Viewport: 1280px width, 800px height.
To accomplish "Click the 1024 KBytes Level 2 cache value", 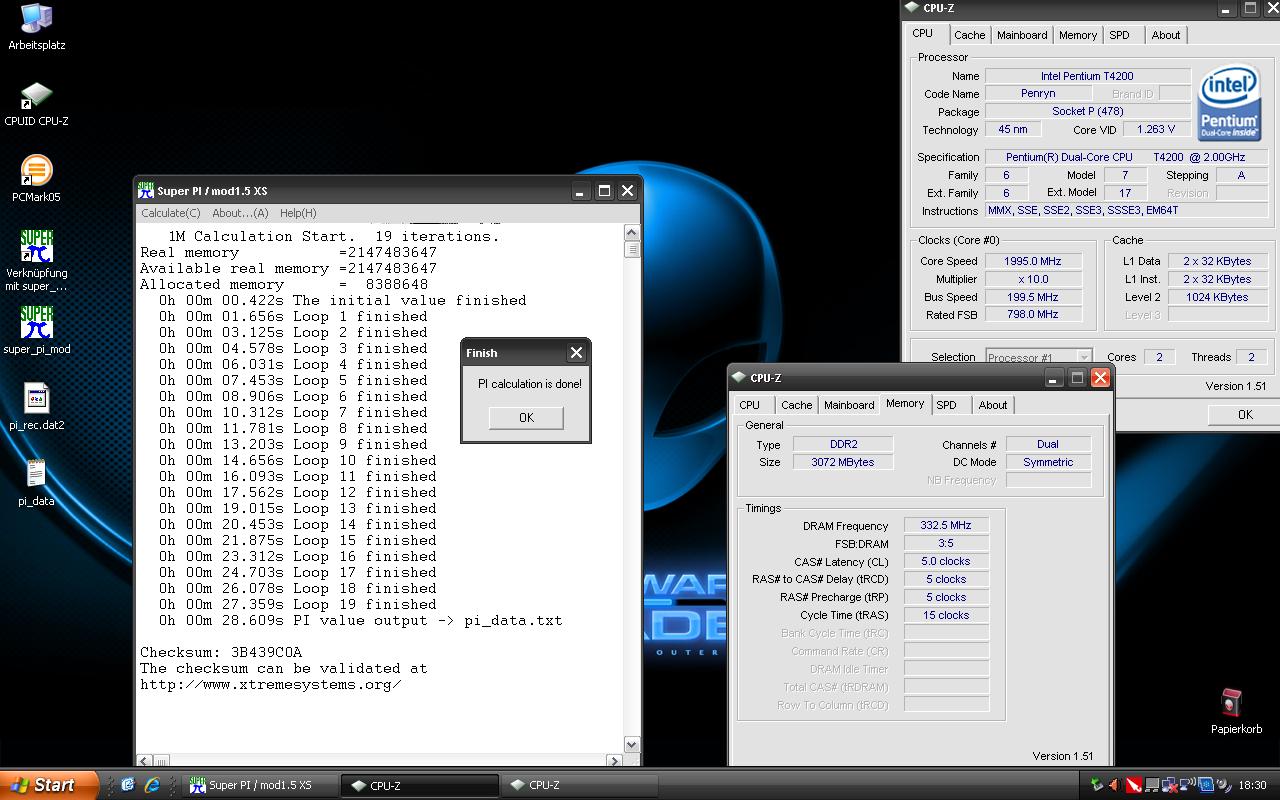I will (x=1216, y=297).
